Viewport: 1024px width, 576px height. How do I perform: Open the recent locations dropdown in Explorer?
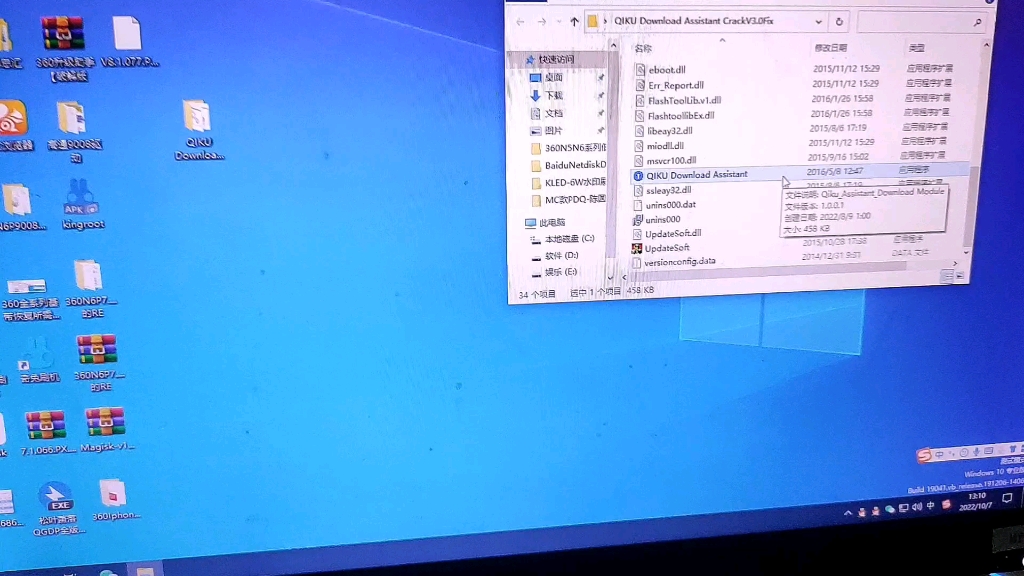click(558, 22)
